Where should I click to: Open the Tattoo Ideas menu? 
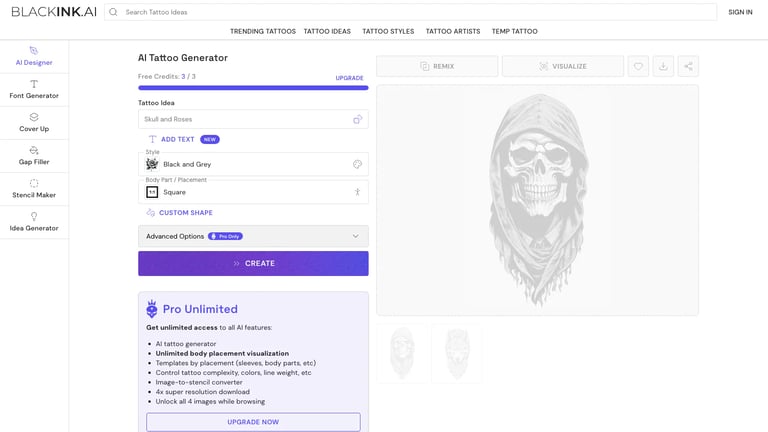327,31
